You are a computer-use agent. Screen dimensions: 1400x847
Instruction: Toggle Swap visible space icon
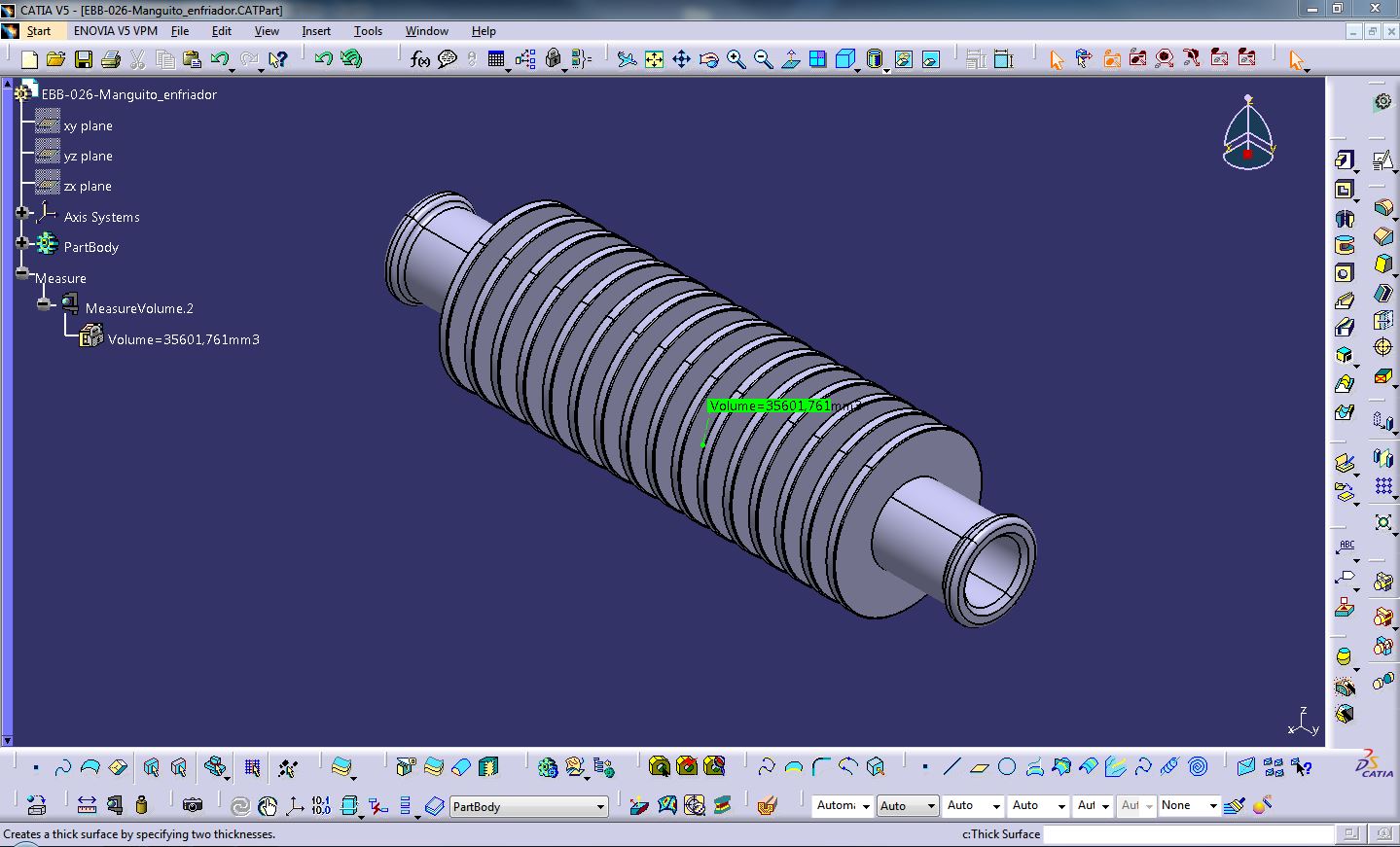pyautogui.click(x=931, y=59)
